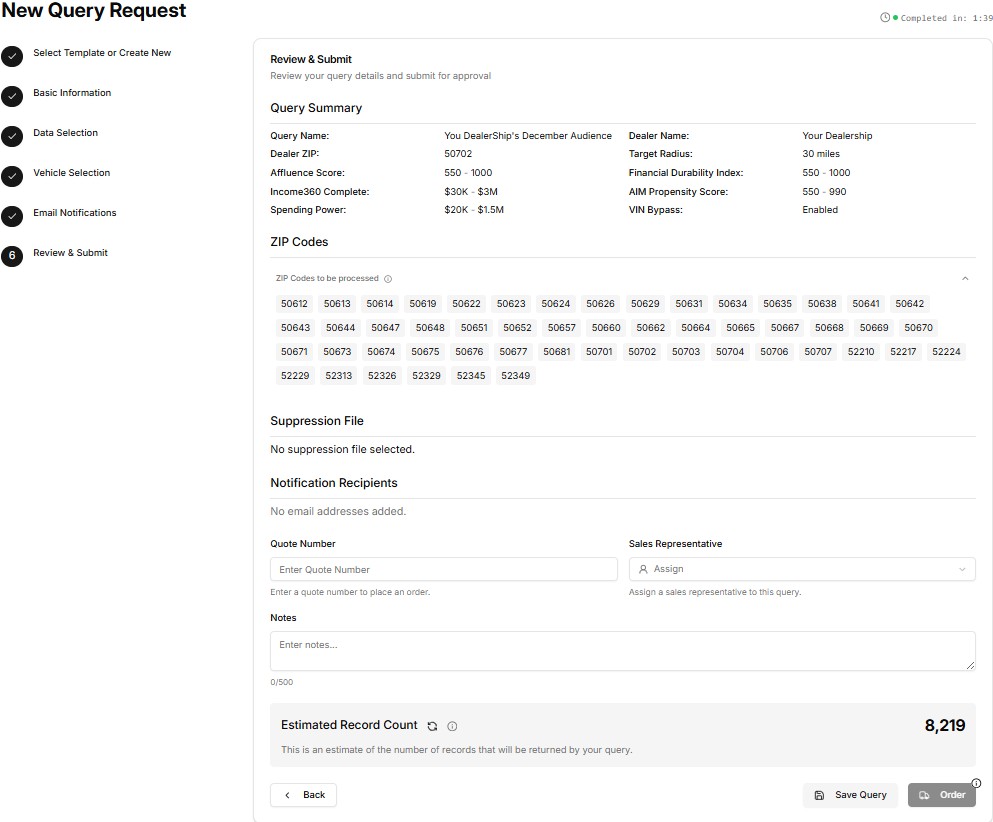
Task: Go to Basic Information step
Action: pyautogui.click(x=72, y=93)
